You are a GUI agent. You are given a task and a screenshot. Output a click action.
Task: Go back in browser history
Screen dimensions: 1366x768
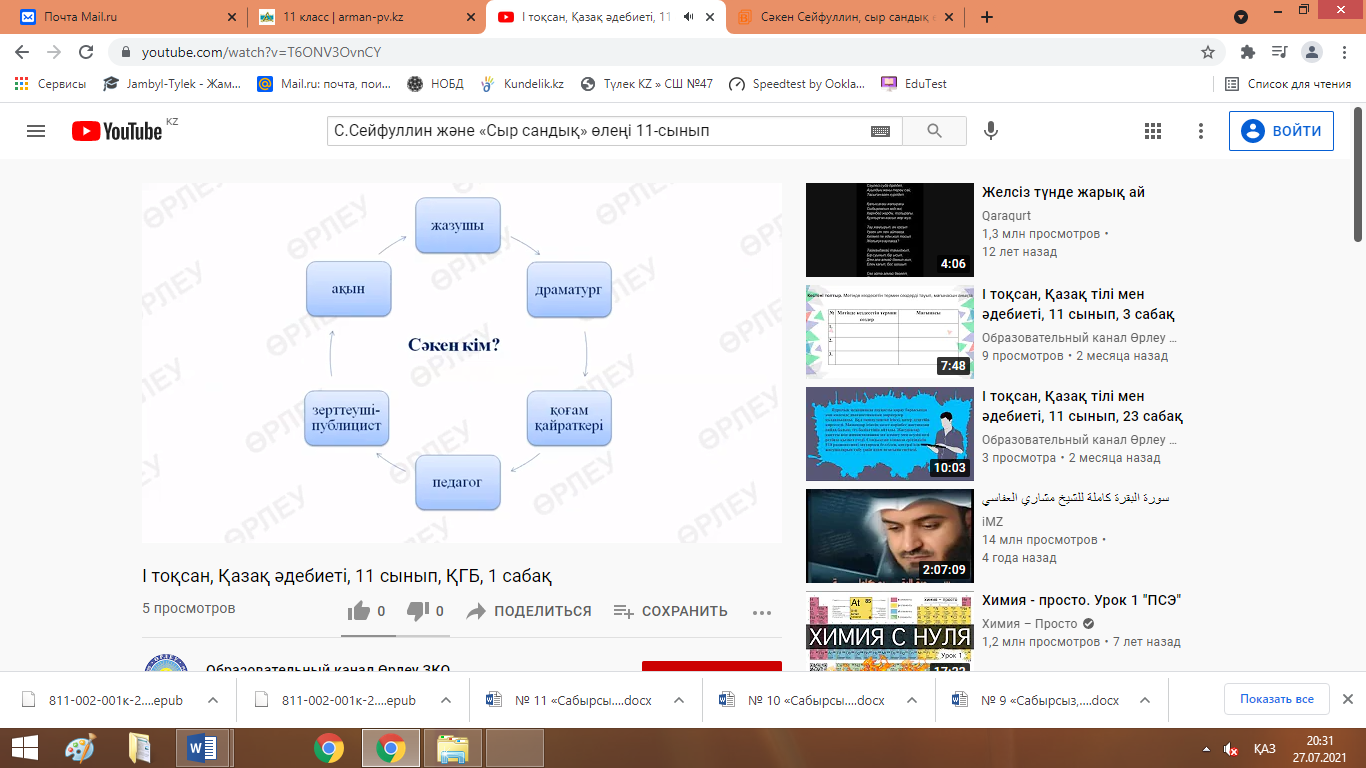point(22,52)
